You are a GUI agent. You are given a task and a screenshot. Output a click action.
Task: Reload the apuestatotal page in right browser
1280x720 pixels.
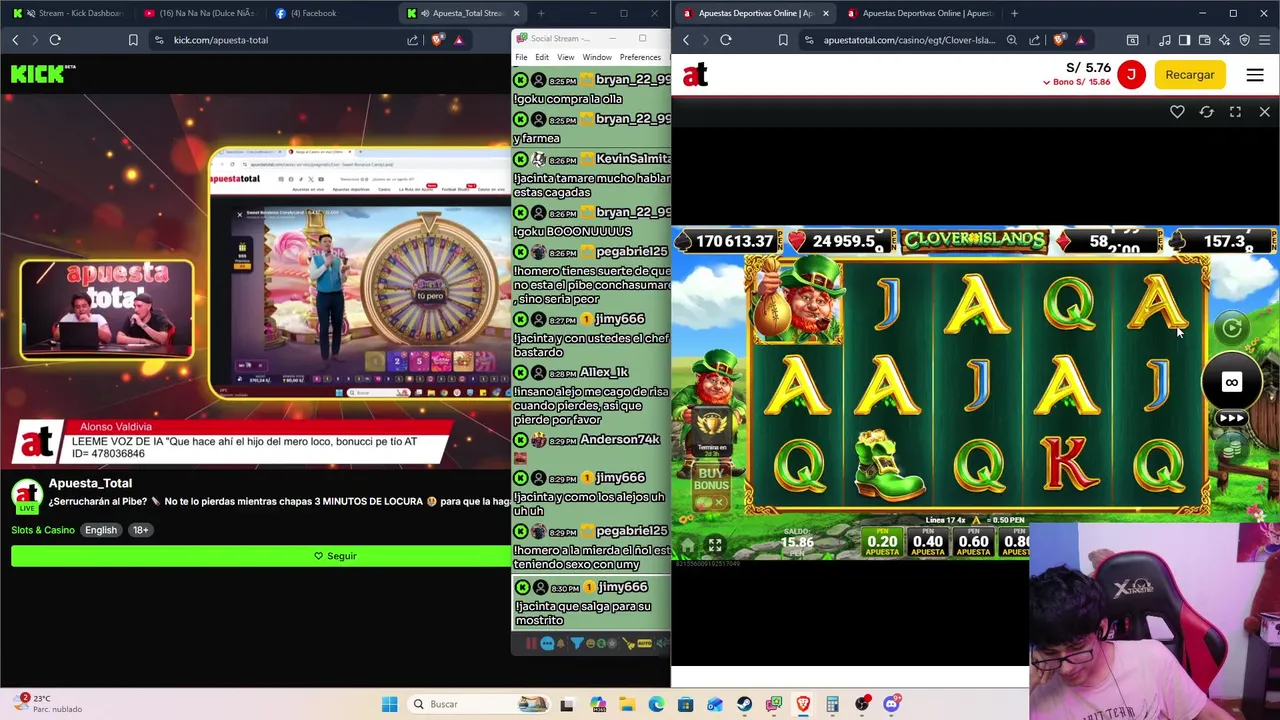pos(726,40)
